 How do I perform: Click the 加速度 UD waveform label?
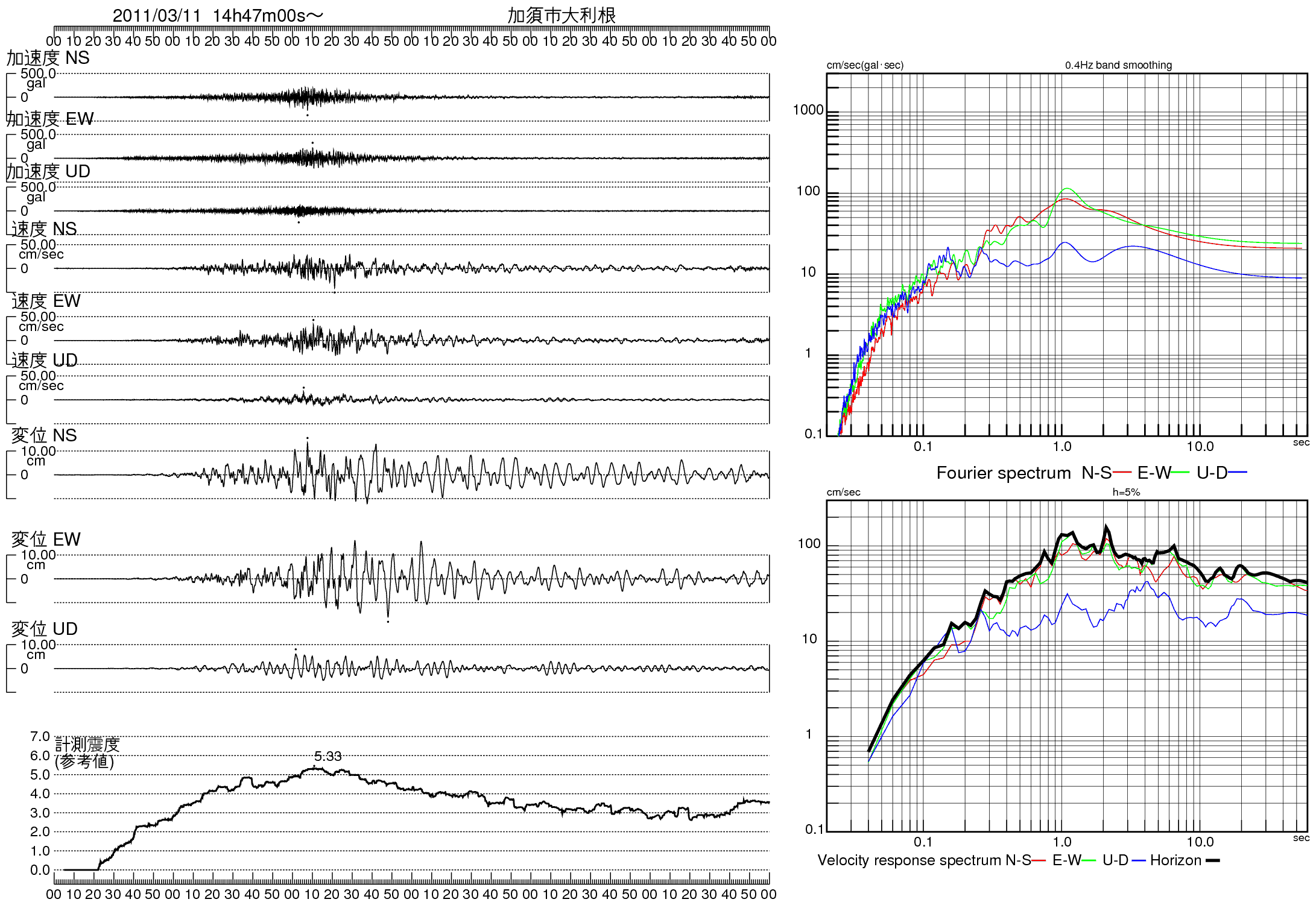click(x=48, y=172)
